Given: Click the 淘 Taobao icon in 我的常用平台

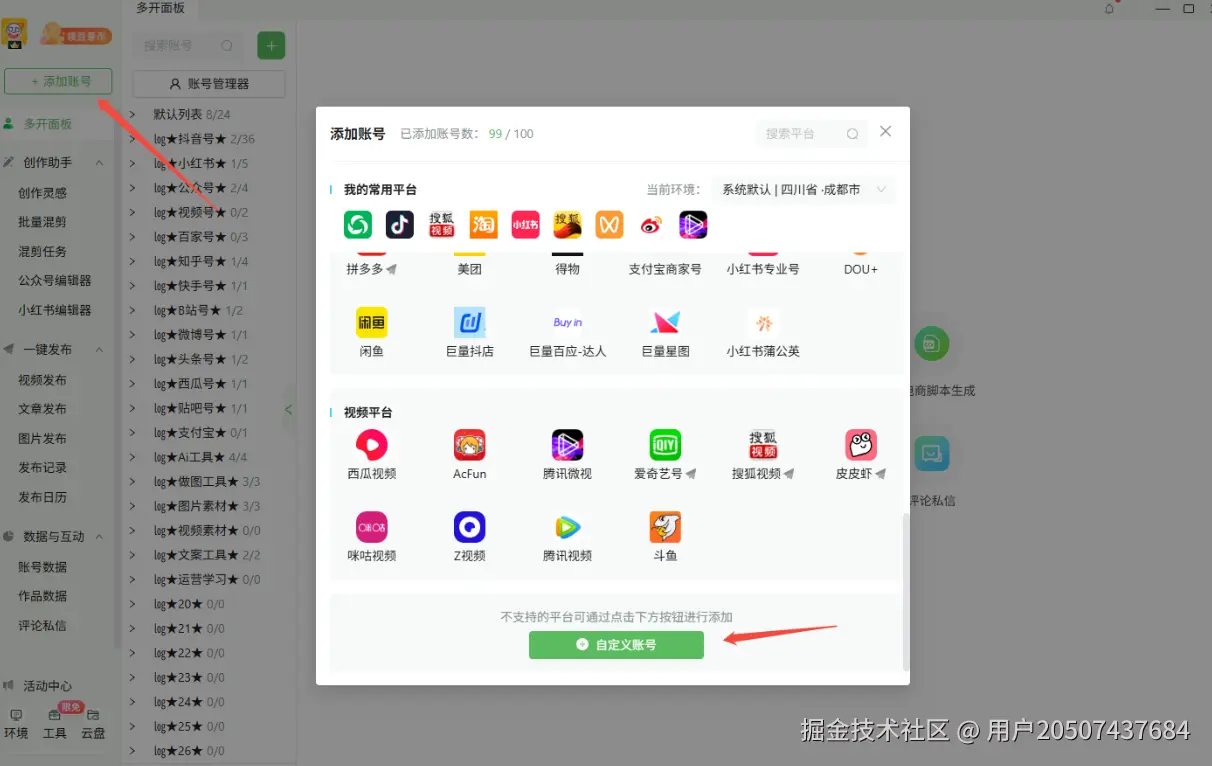Looking at the screenshot, I should 484,224.
